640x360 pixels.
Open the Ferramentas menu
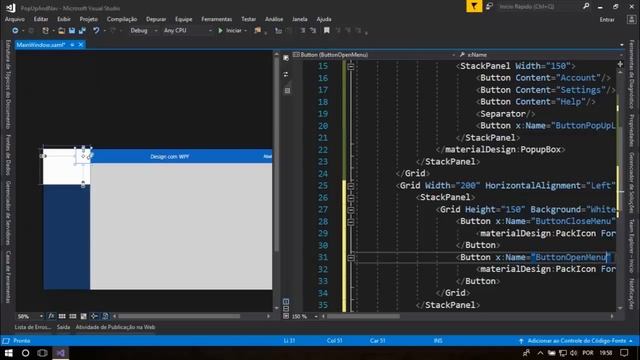pyautogui.click(x=216, y=19)
